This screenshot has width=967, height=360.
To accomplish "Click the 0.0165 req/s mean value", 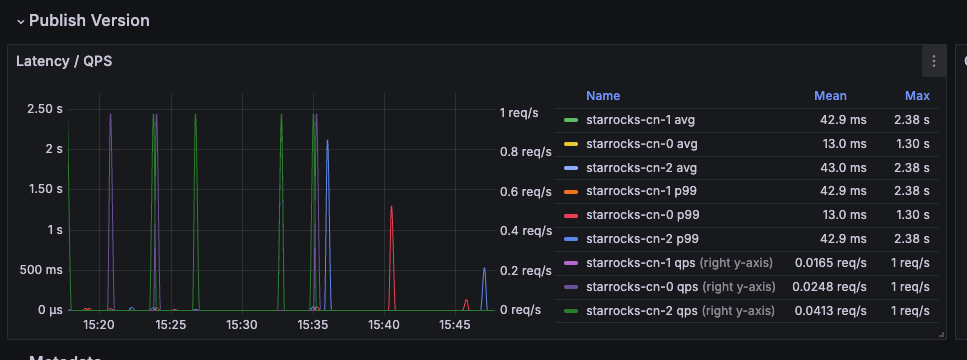I will click(831, 263).
